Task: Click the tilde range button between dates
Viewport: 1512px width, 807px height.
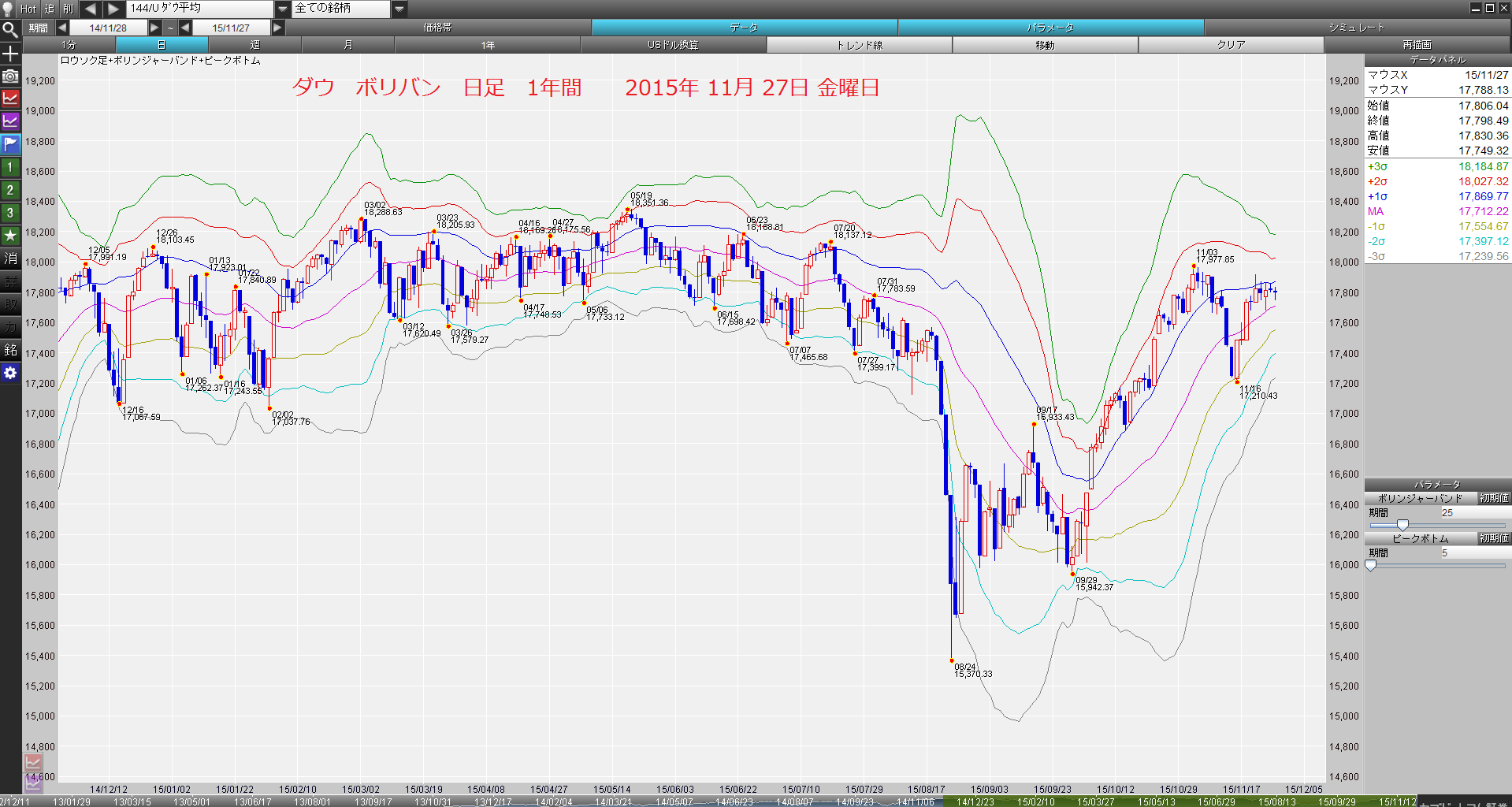Action: pos(170,28)
